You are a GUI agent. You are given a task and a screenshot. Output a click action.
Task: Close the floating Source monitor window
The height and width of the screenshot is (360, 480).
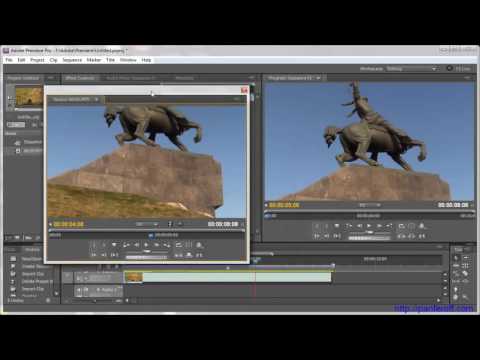pyautogui.click(x=244, y=90)
